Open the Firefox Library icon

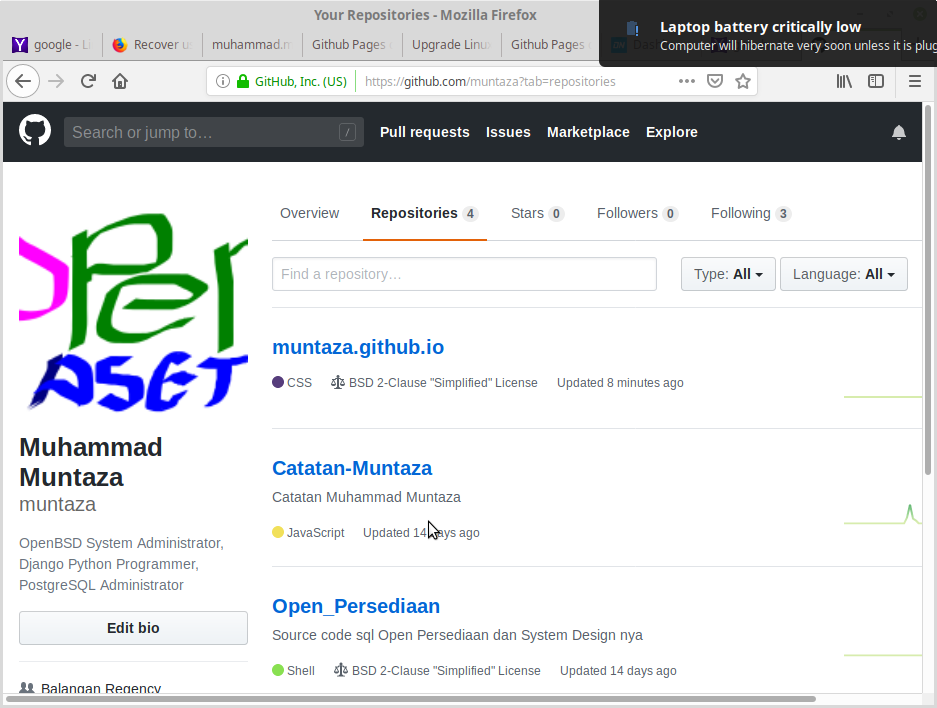coord(844,81)
